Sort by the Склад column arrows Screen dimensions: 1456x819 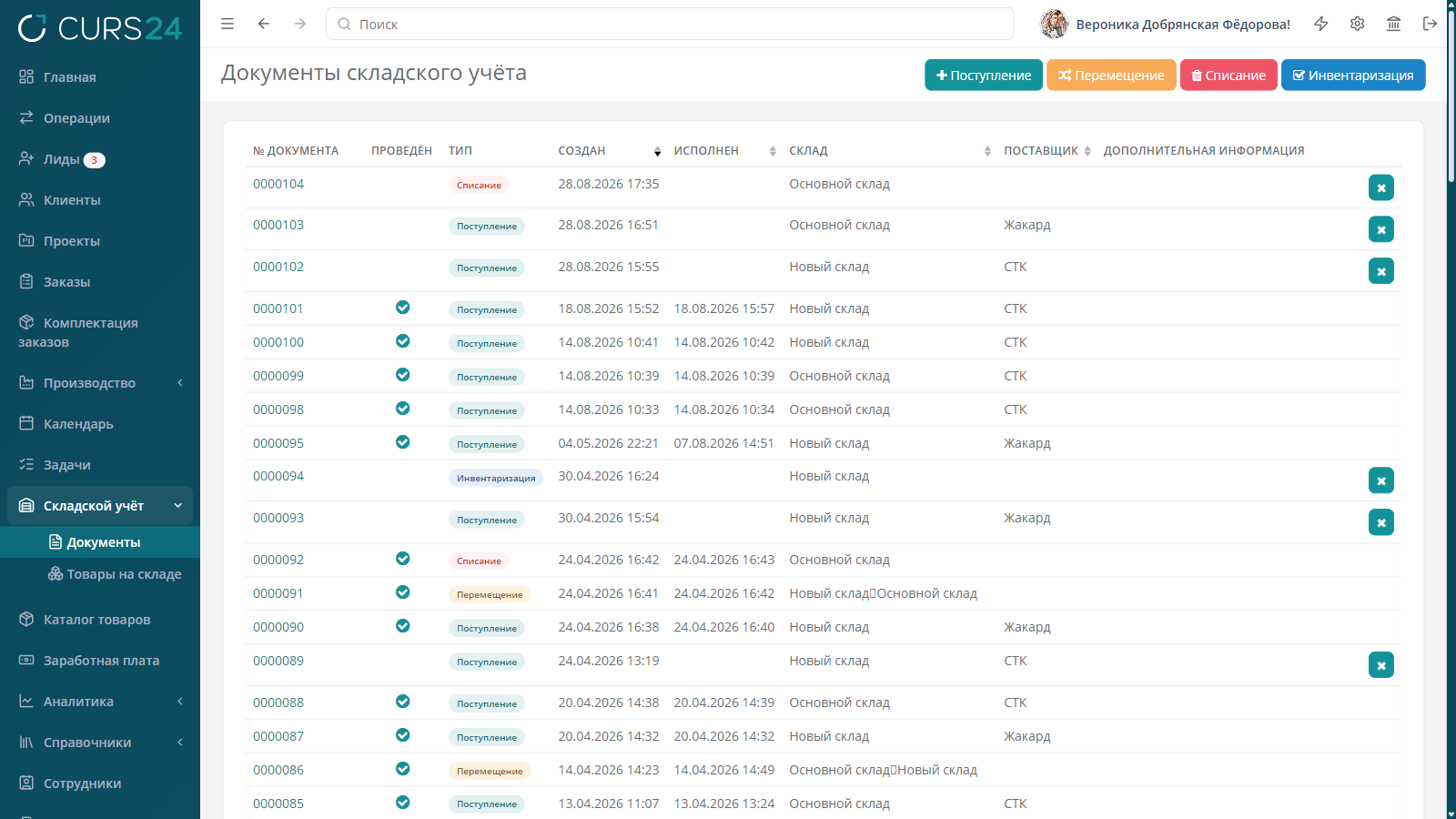click(x=987, y=151)
